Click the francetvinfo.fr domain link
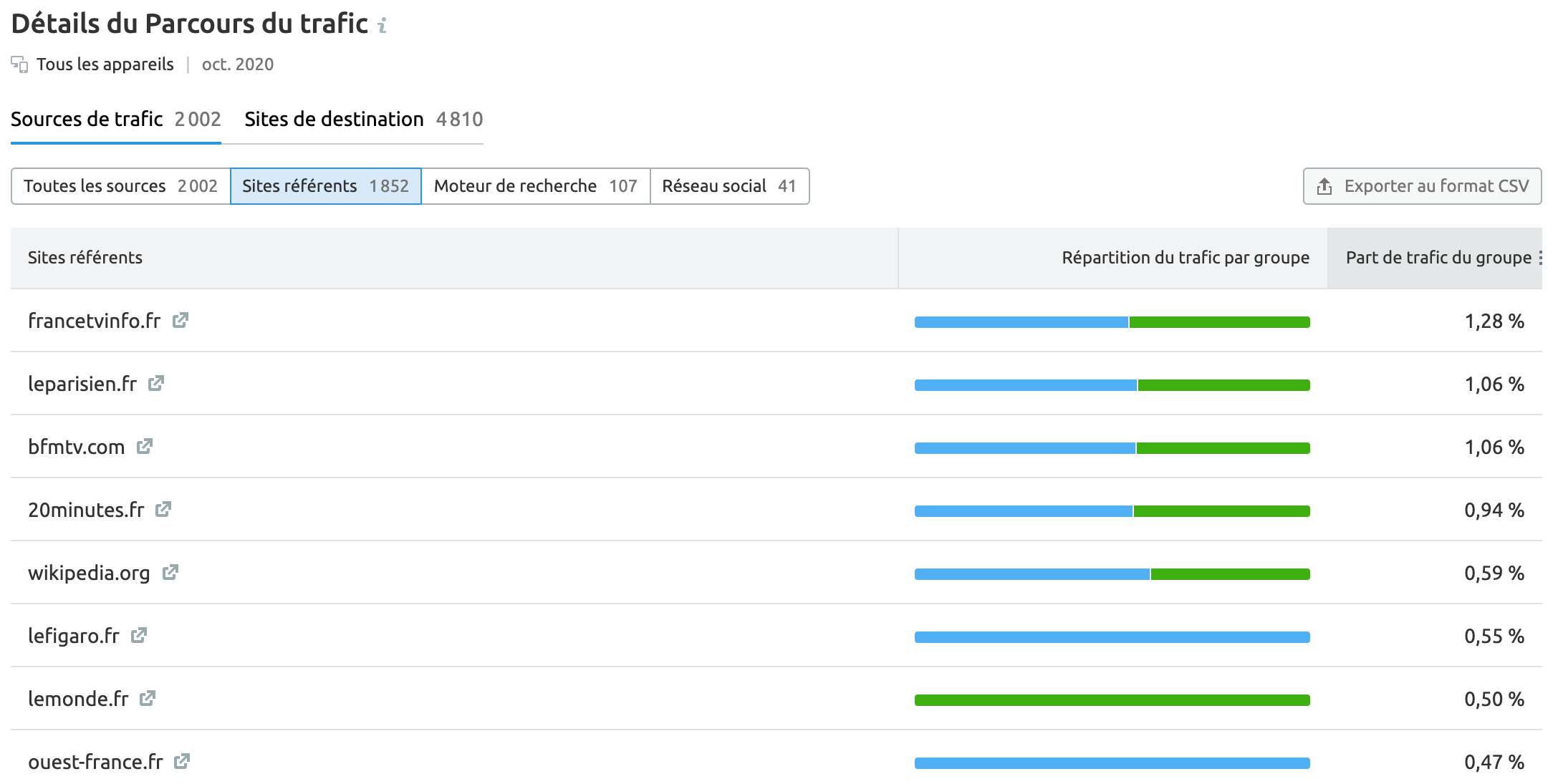 point(94,321)
